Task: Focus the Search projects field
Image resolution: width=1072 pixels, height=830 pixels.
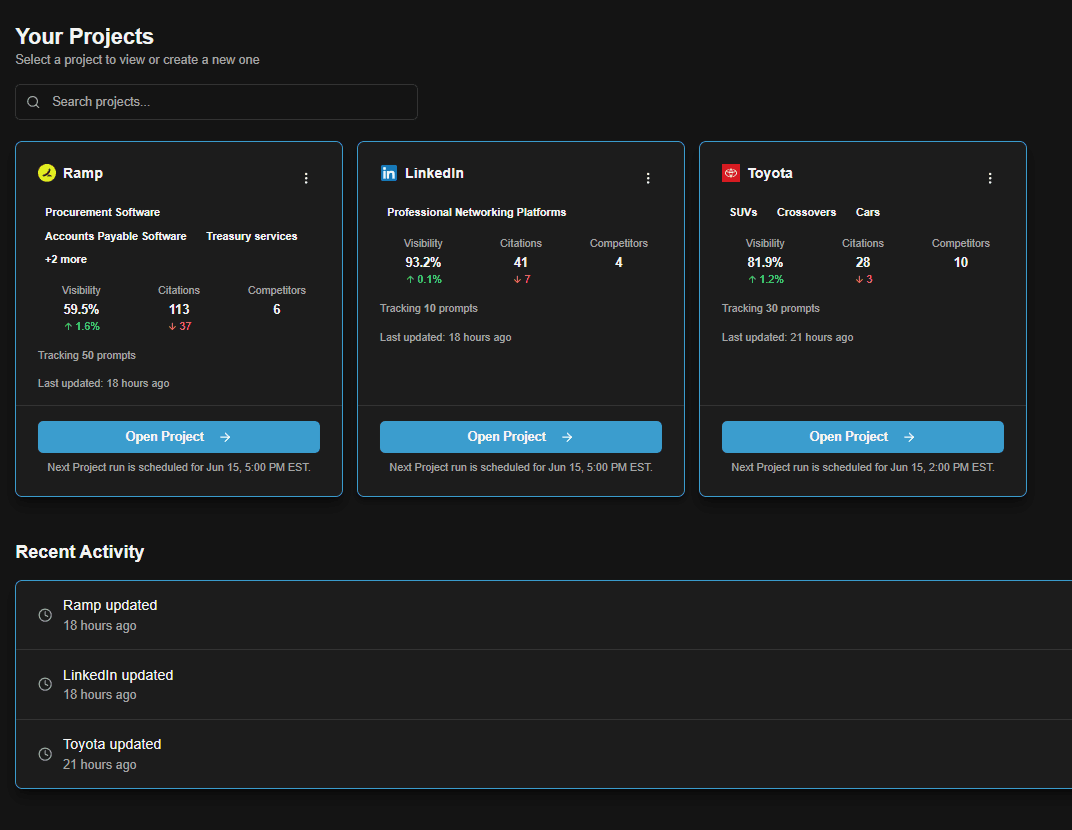Action: 216,102
